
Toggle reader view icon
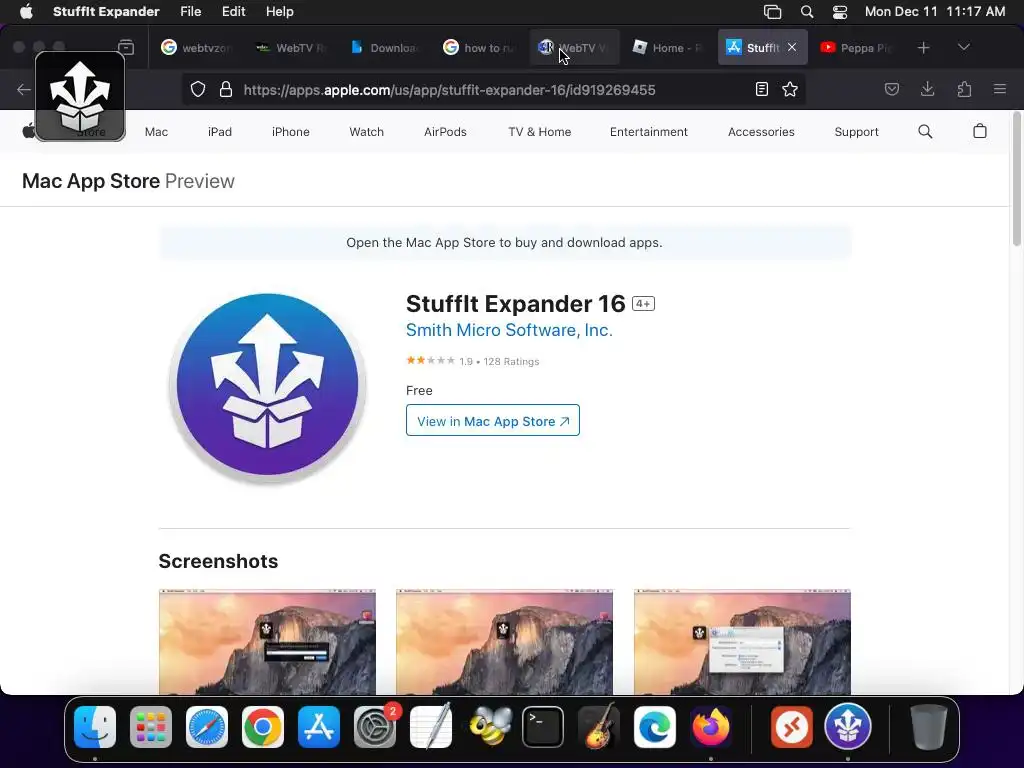[x=761, y=89]
